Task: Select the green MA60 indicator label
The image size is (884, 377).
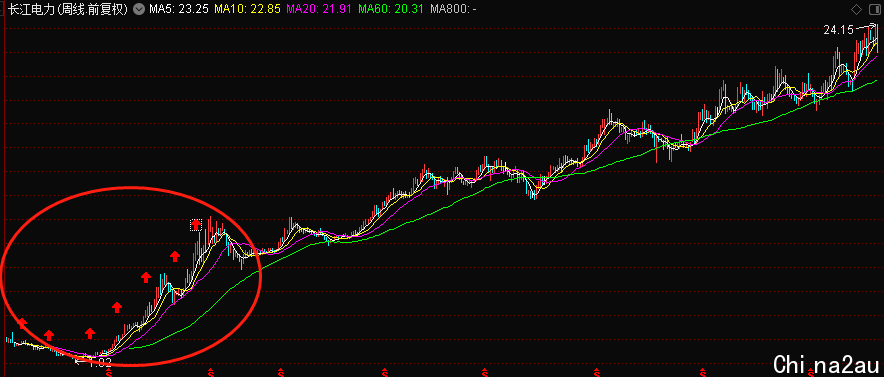Action: [391, 10]
